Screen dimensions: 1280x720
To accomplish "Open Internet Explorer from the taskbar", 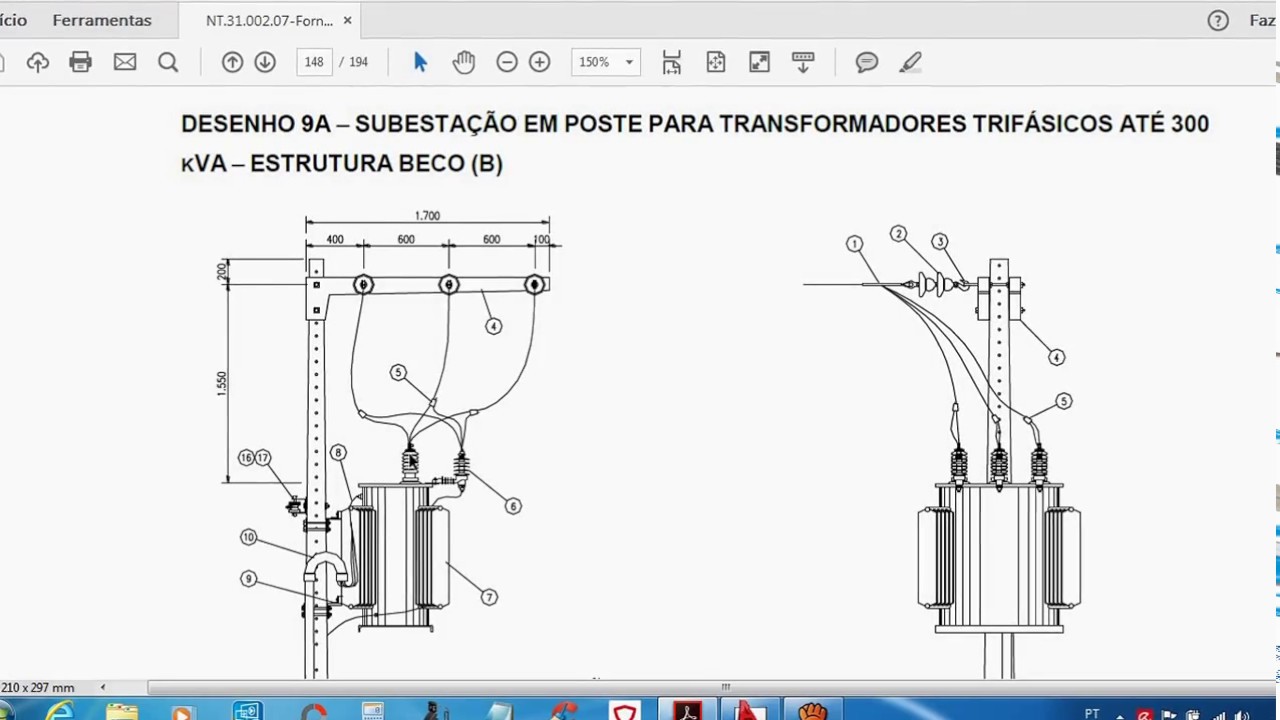I will [x=59, y=712].
